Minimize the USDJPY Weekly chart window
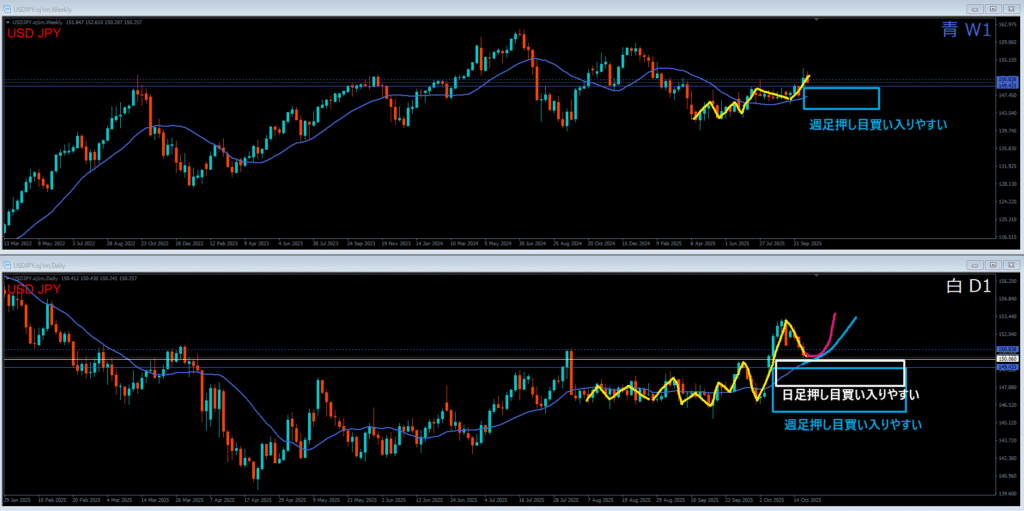Image resolution: width=1024 pixels, height=511 pixels. [974, 8]
